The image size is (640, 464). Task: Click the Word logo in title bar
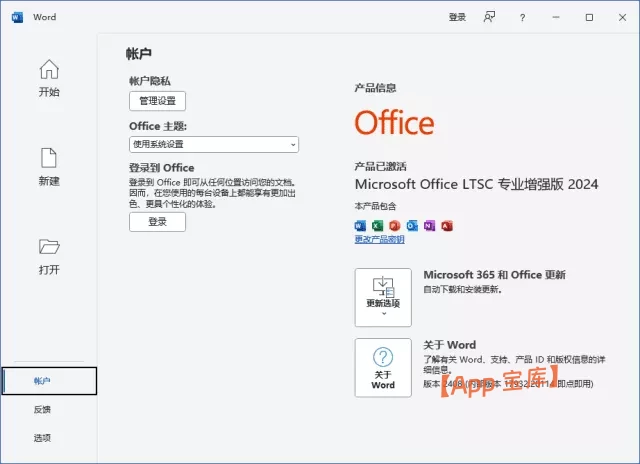17,17
